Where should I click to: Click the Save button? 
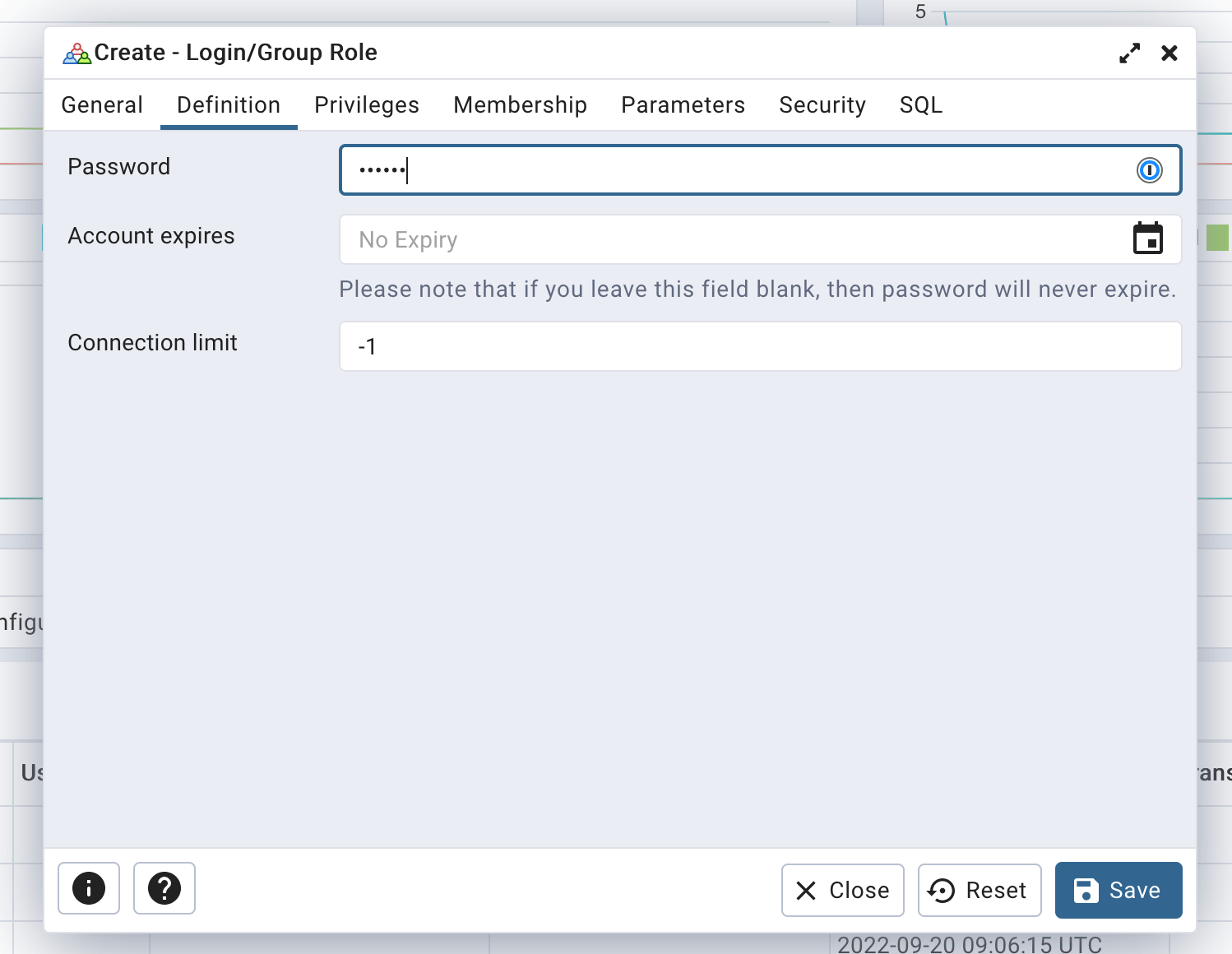pyautogui.click(x=1118, y=890)
